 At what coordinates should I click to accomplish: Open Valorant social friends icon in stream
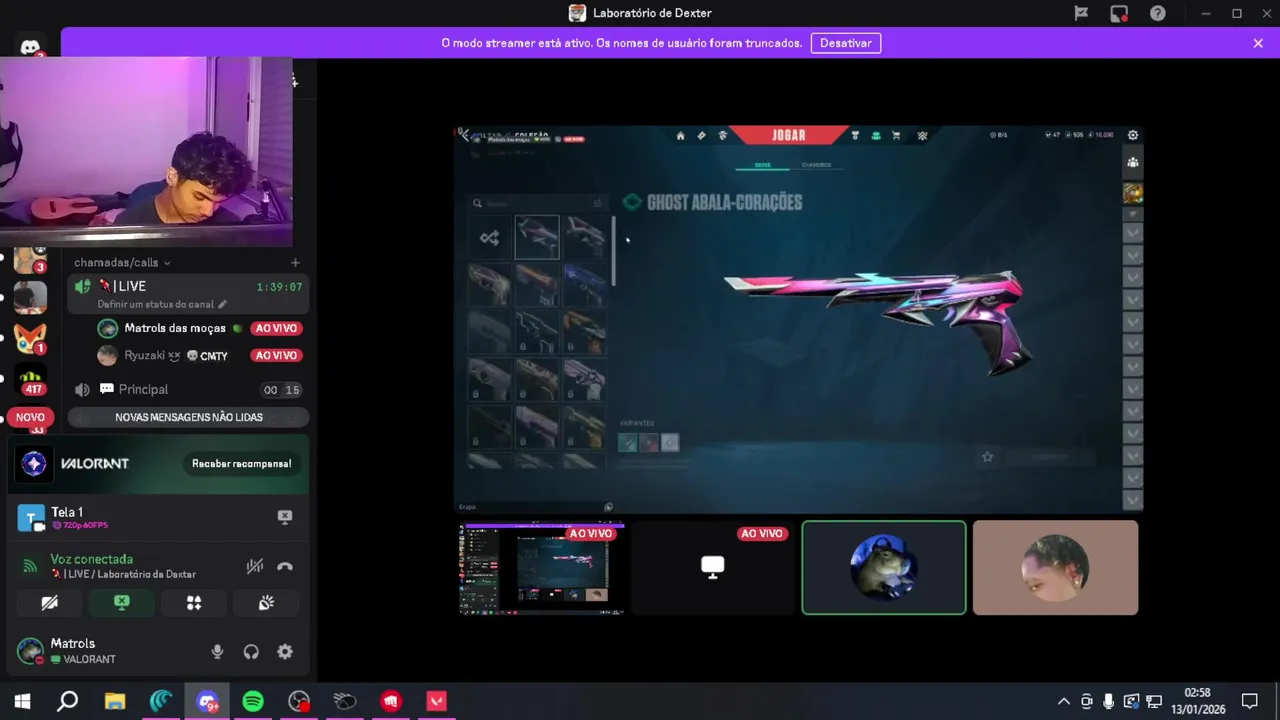tap(1133, 162)
